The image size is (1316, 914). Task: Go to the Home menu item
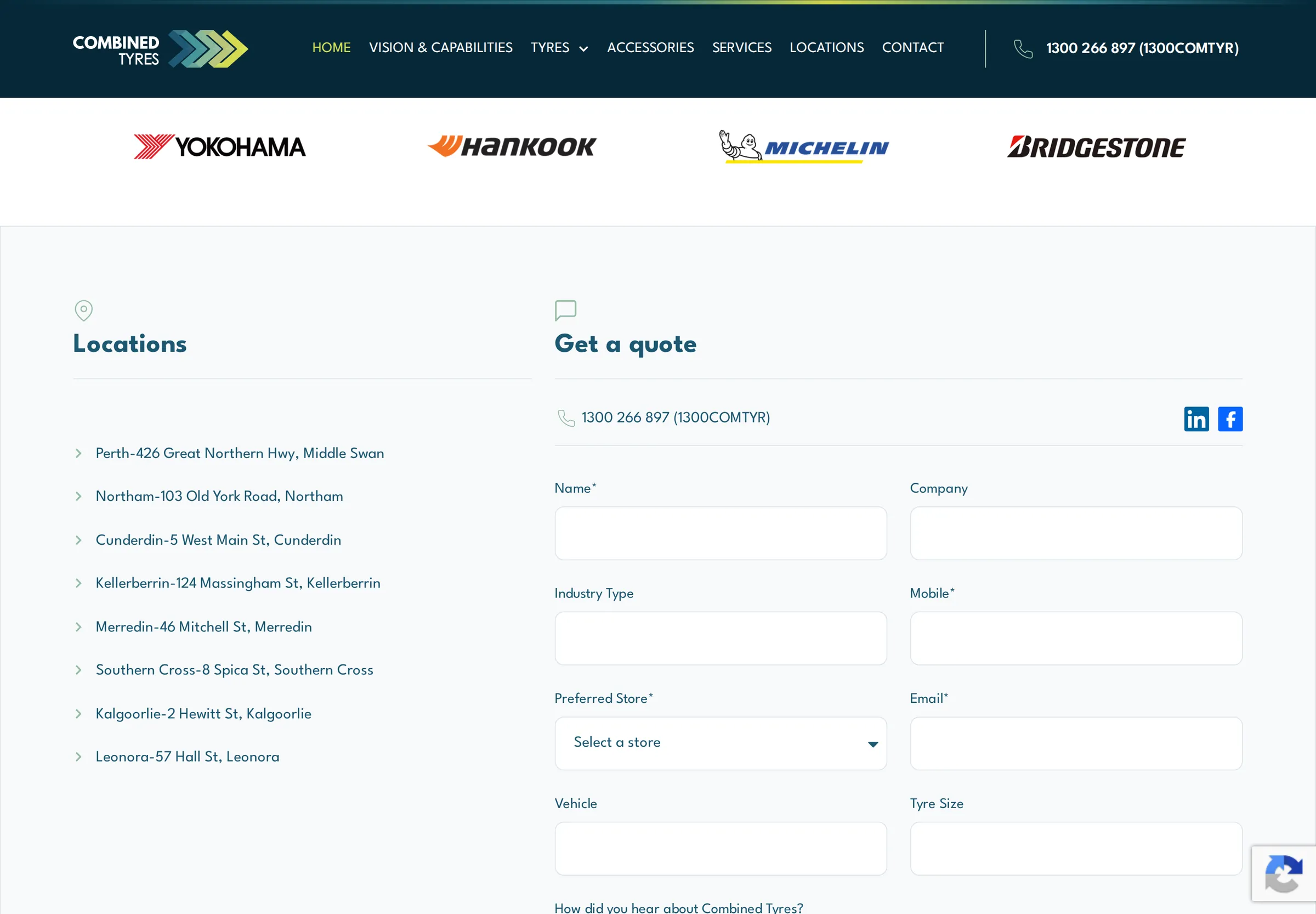[x=331, y=48]
